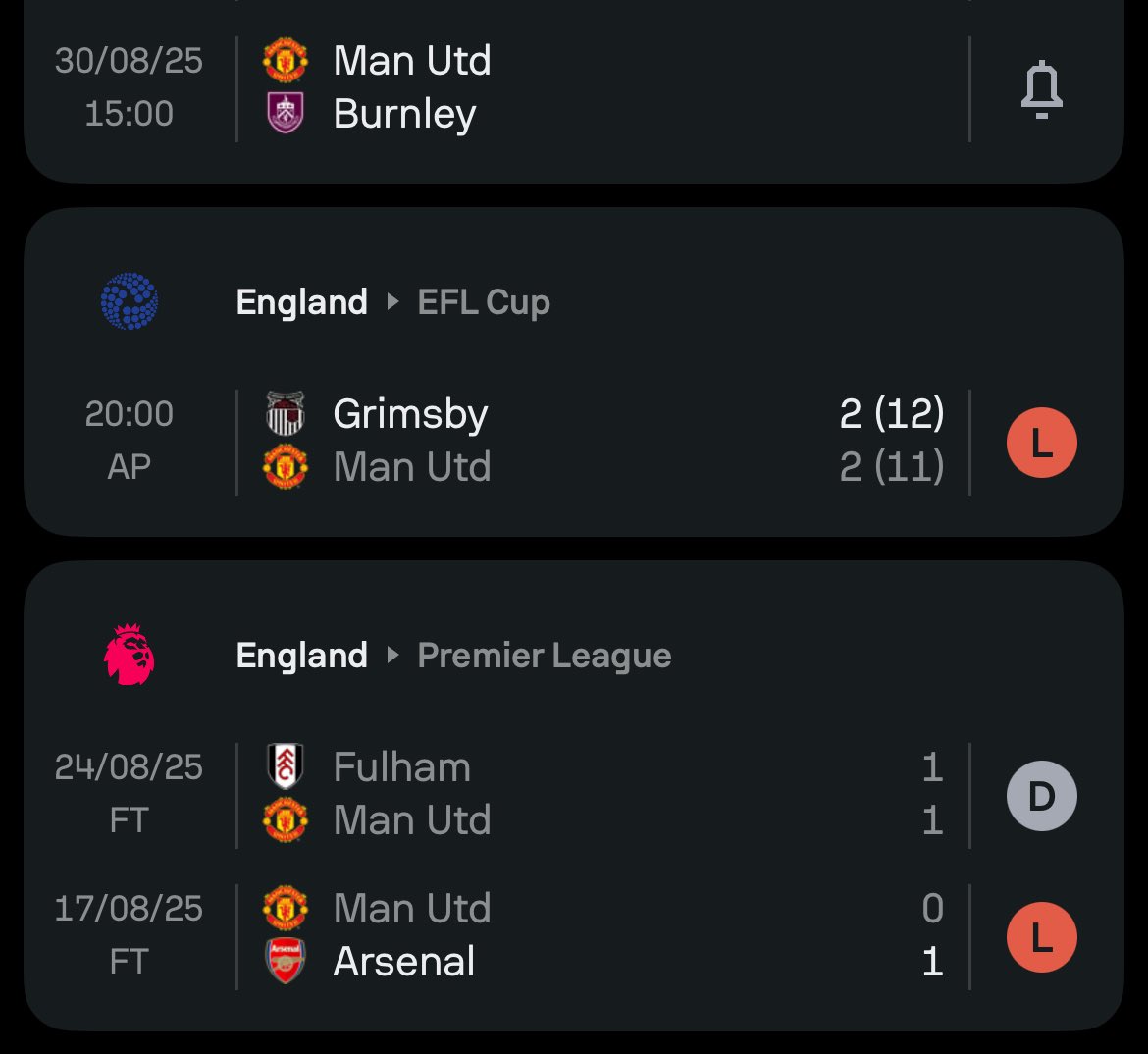
Task: Expand the arrow next to Premier League
Action: pyautogui.click(x=392, y=655)
